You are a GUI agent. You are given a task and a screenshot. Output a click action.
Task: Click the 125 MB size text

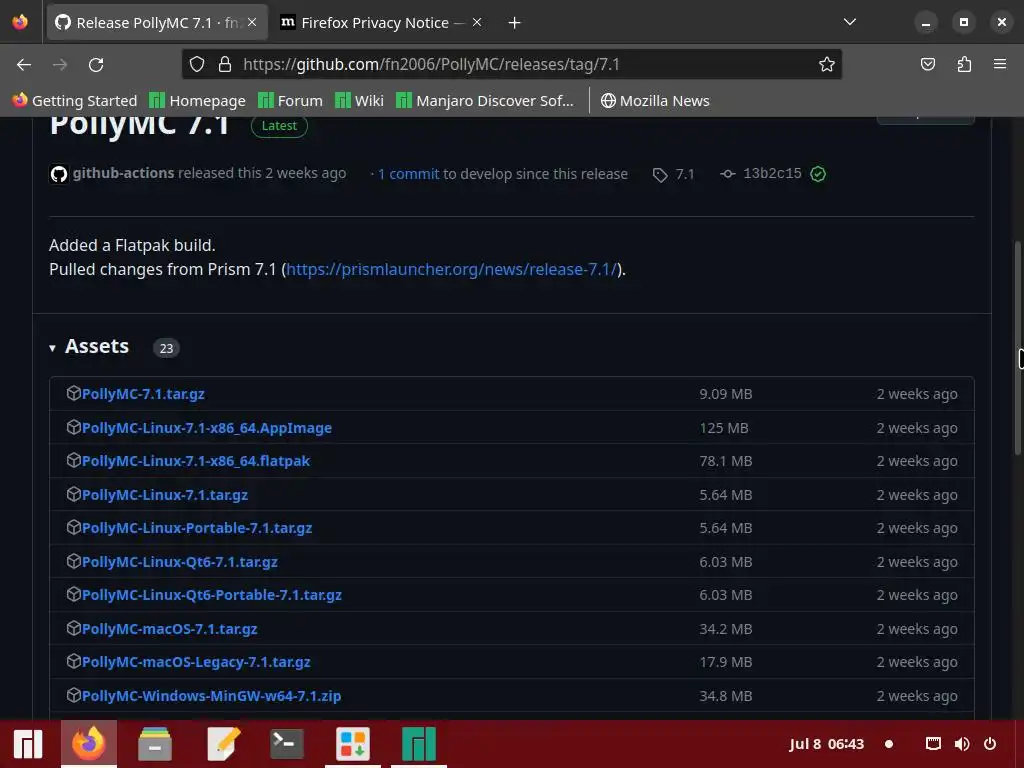(x=724, y=428)
